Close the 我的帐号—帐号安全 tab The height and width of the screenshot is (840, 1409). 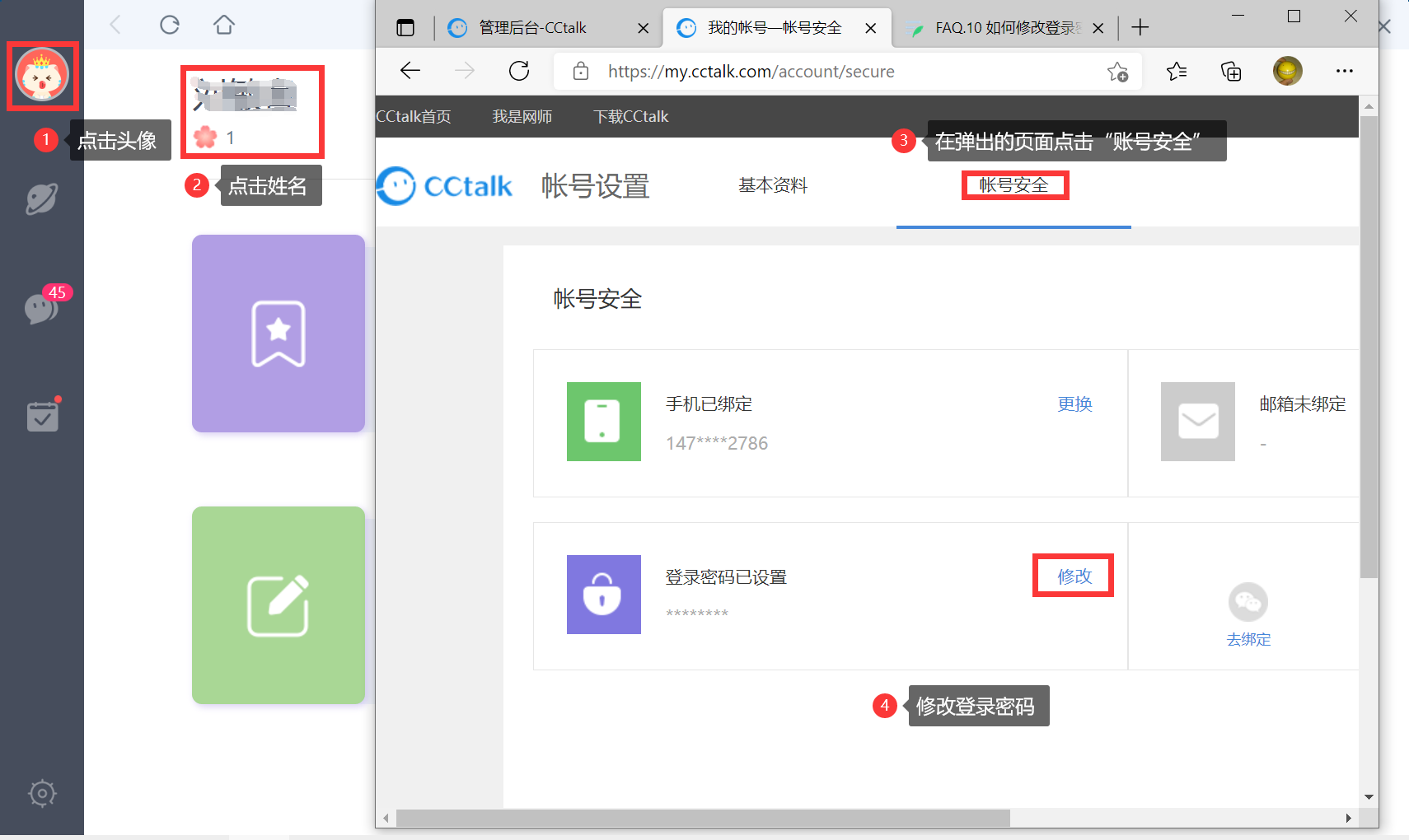click(870, 29)
